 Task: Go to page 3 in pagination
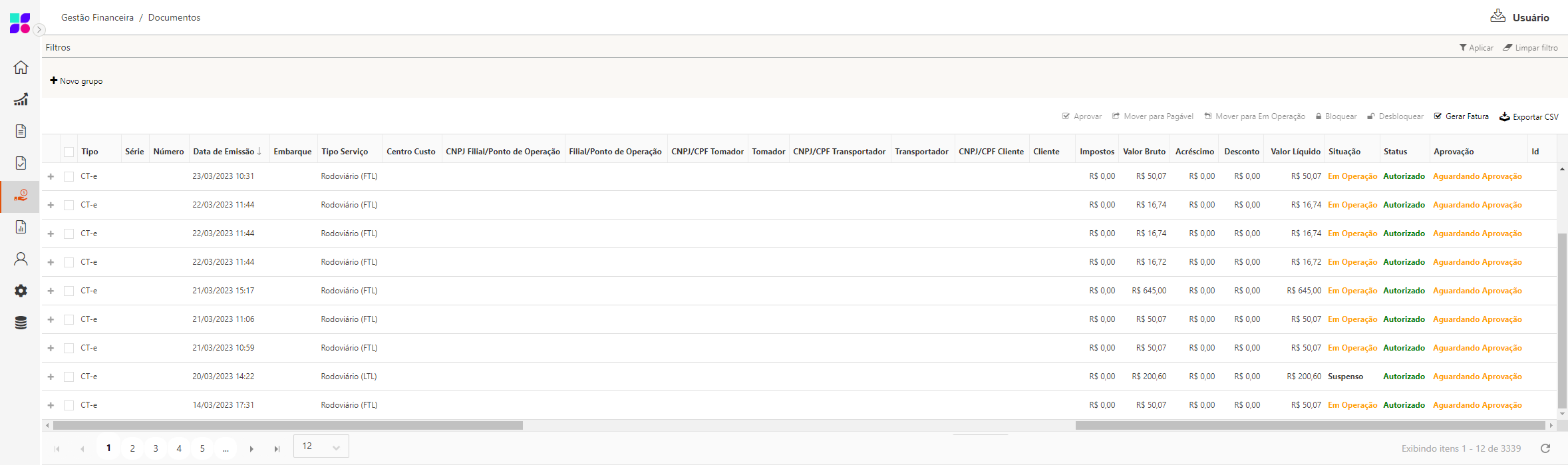tap(156, 448)
